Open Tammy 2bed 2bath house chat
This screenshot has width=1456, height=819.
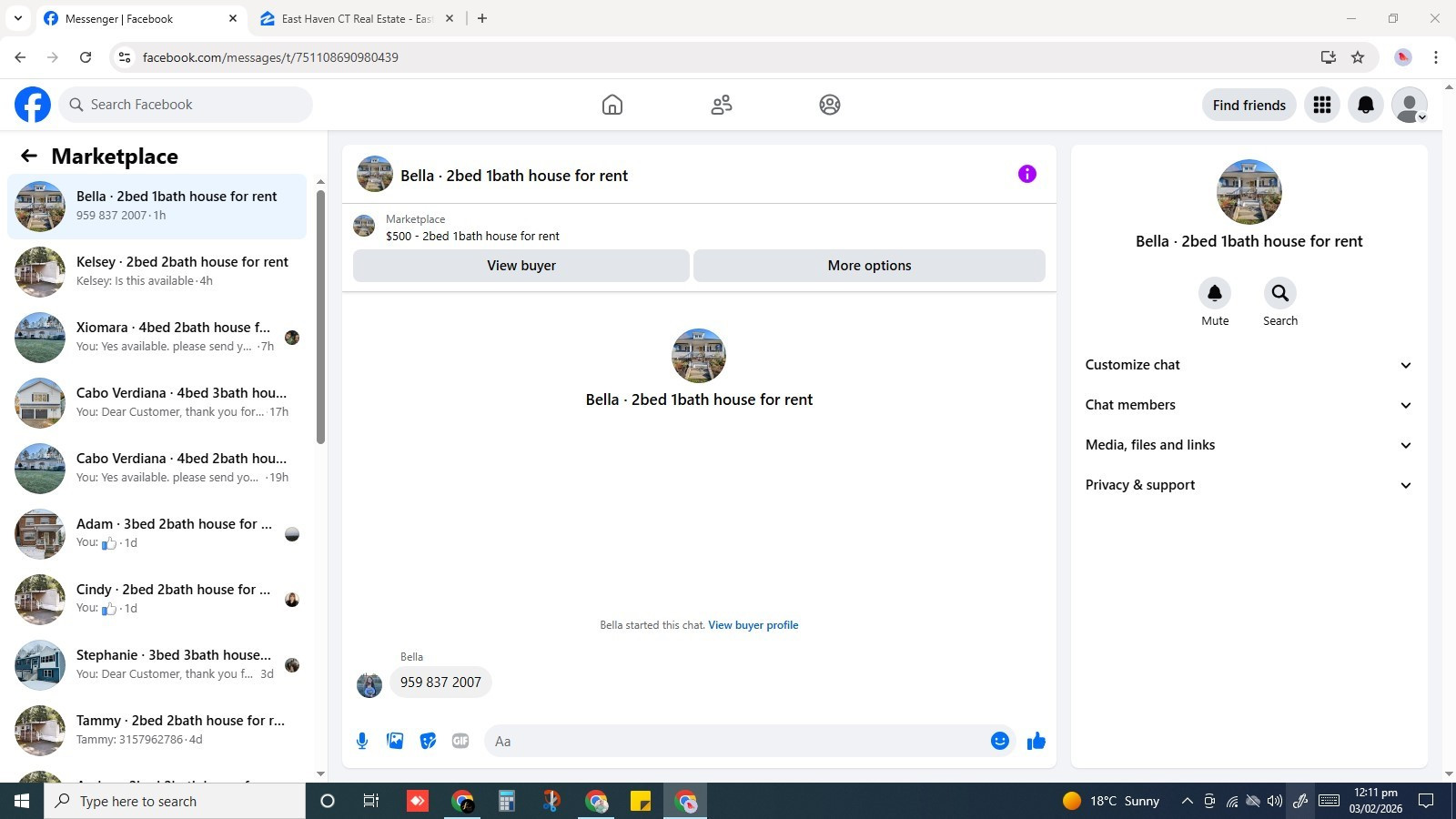(157, 731)
